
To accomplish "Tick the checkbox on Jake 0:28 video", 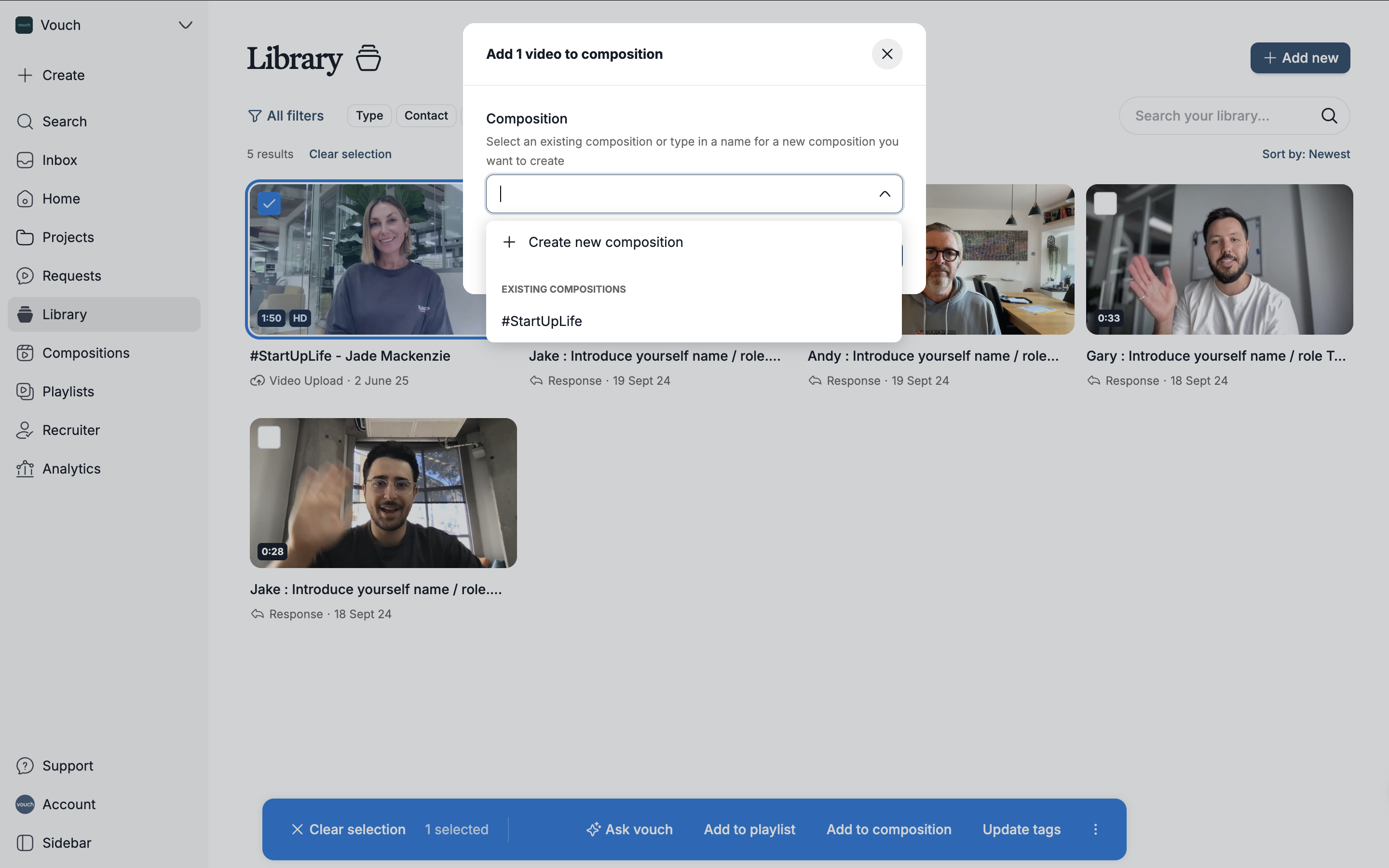I will click(x=269, y=437).
